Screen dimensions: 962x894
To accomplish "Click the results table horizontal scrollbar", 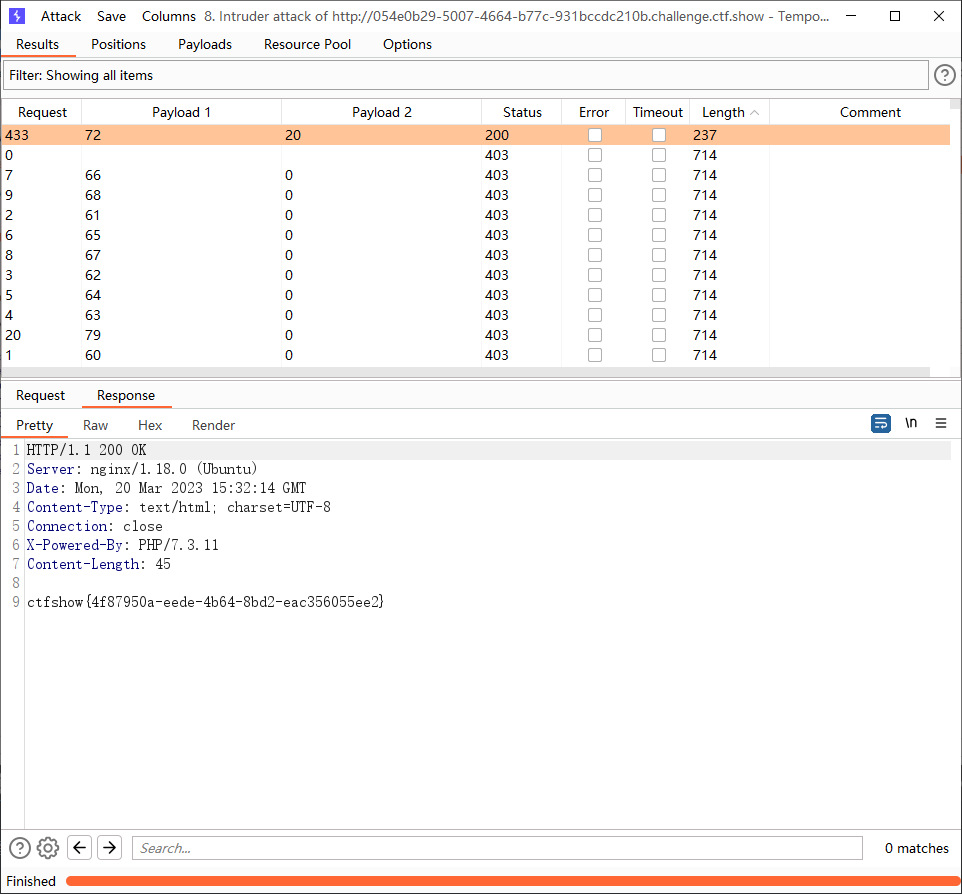I will (466, 372).
